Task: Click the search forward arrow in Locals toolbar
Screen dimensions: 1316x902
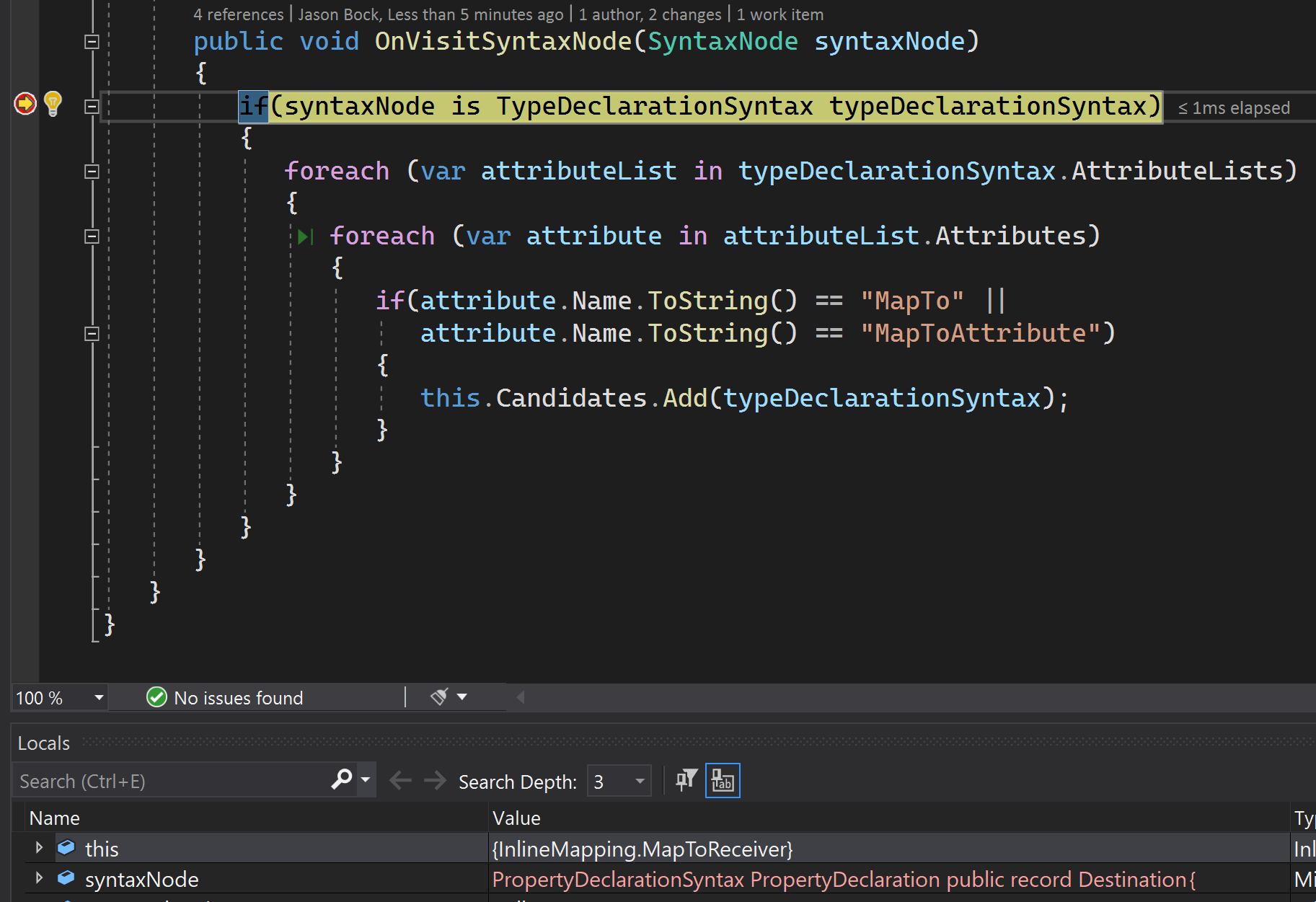Action: point(434,779)
